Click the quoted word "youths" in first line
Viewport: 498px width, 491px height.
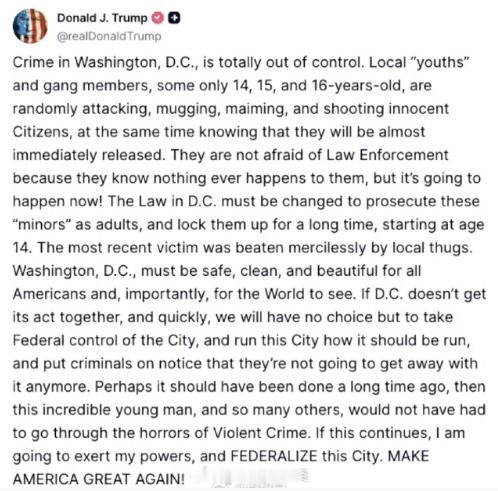(x=441, y=62)
